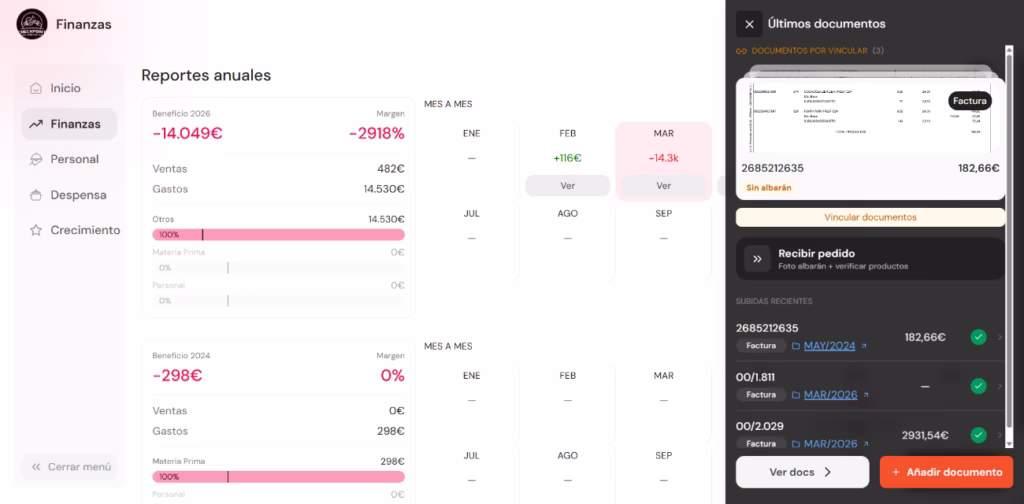The height and width of the screenshot is (504, 1024).
Task: Click green check on 00/1.811 row
Action: [978, 386]
